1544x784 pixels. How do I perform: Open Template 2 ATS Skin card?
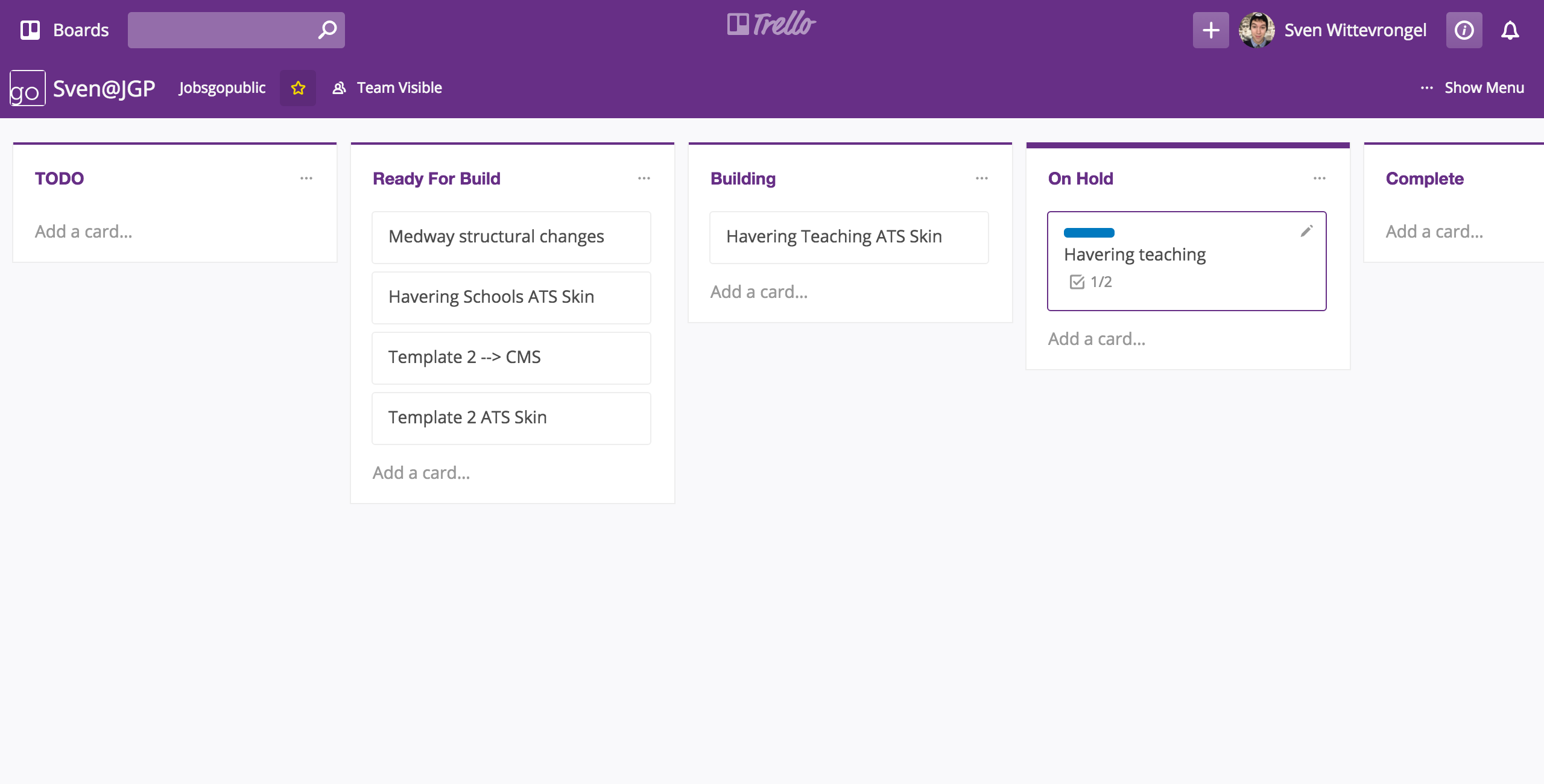pyautogui.click(x=511, y=418)
